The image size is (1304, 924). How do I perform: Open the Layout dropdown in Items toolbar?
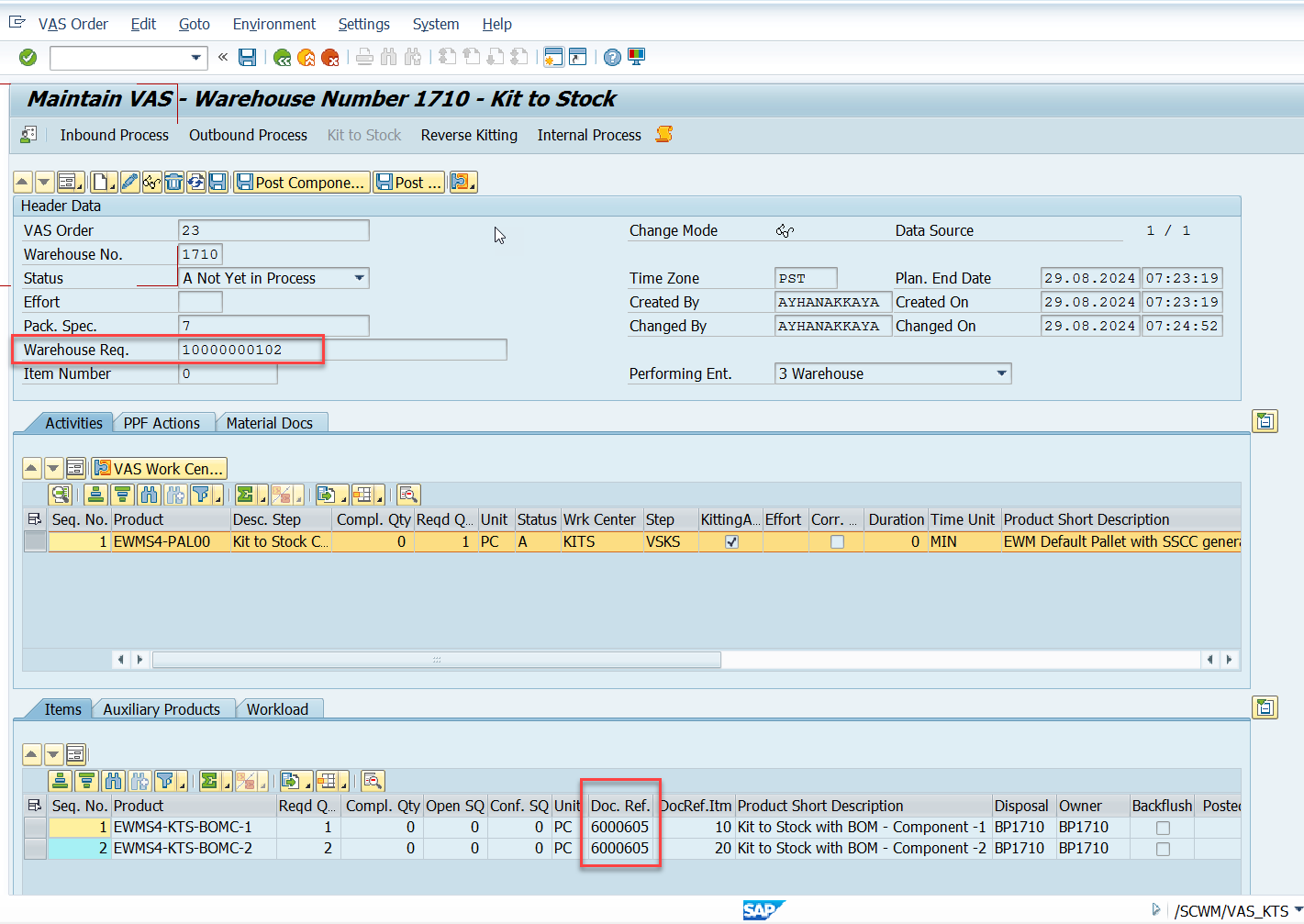click(343, 784)
